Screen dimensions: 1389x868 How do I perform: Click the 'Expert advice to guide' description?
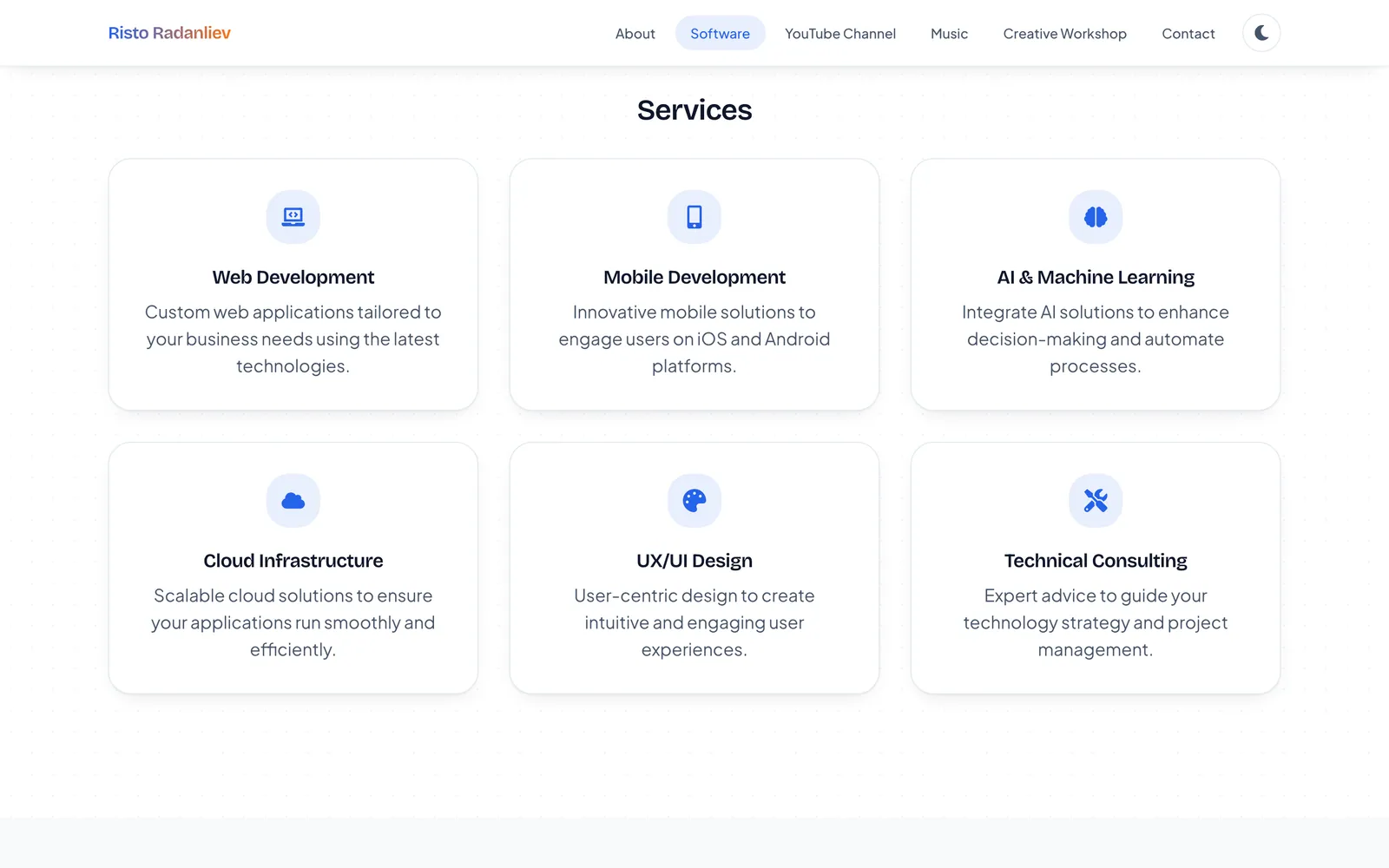pyautogui.click(x=1096, y=622)
